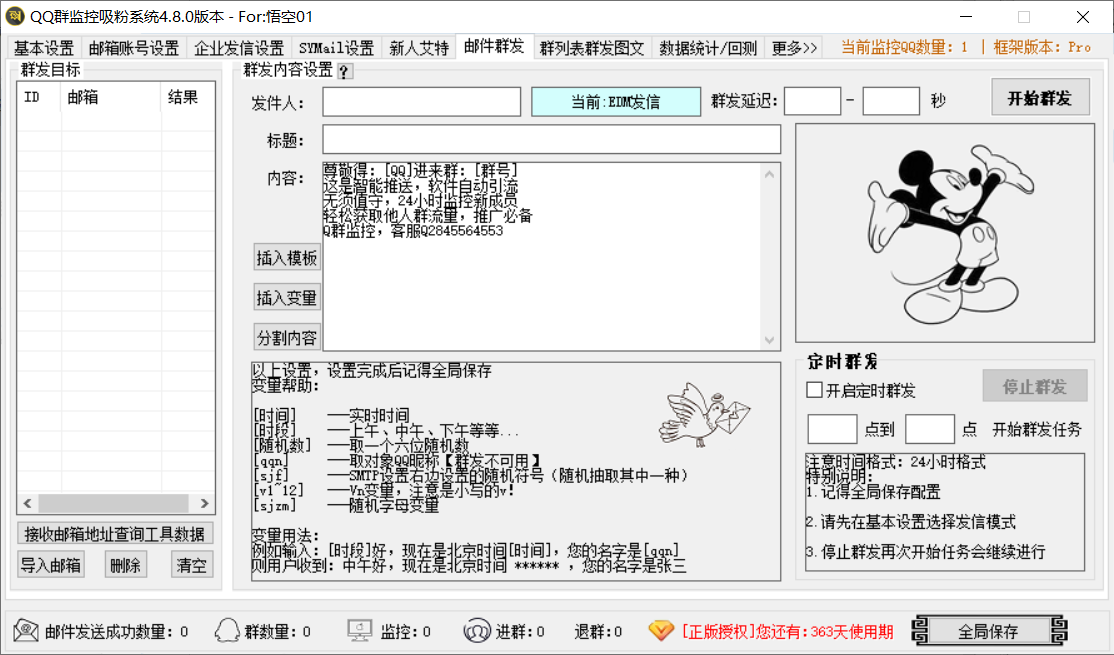This screenshot has height=655, width=1114.
Task: Click the 分割内容 button
Action: (x=286, y=337)
